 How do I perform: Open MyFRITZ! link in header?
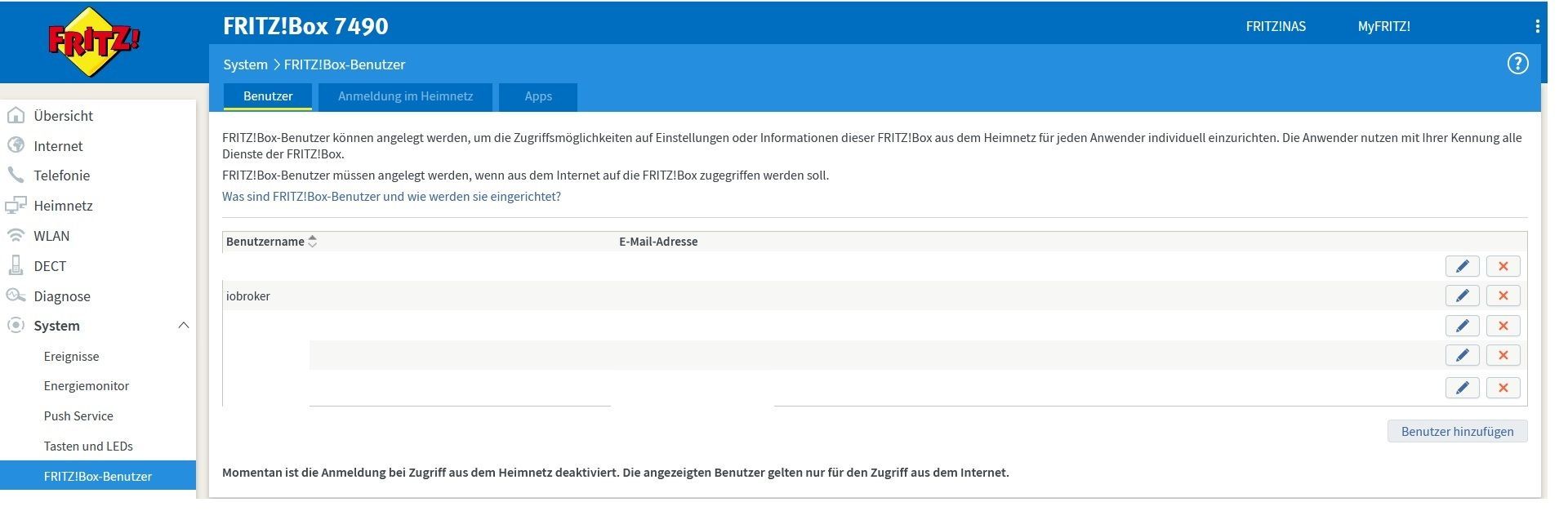tap(1383, 26)
